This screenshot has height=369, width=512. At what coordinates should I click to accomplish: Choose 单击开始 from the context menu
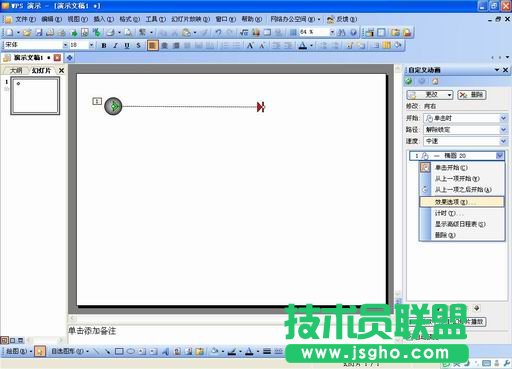462,168
